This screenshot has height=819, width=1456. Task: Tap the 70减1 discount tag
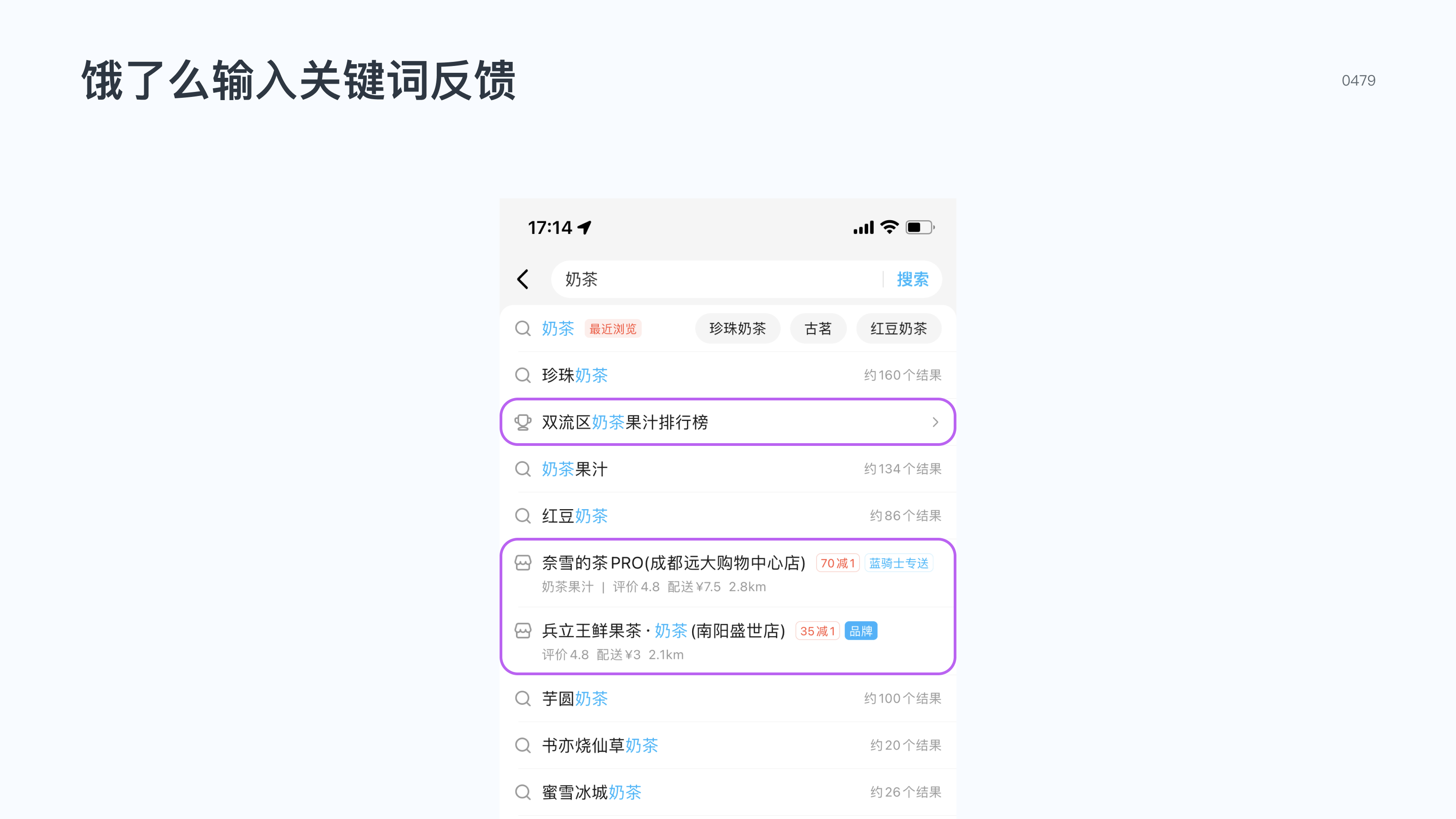tap(837, 563)
